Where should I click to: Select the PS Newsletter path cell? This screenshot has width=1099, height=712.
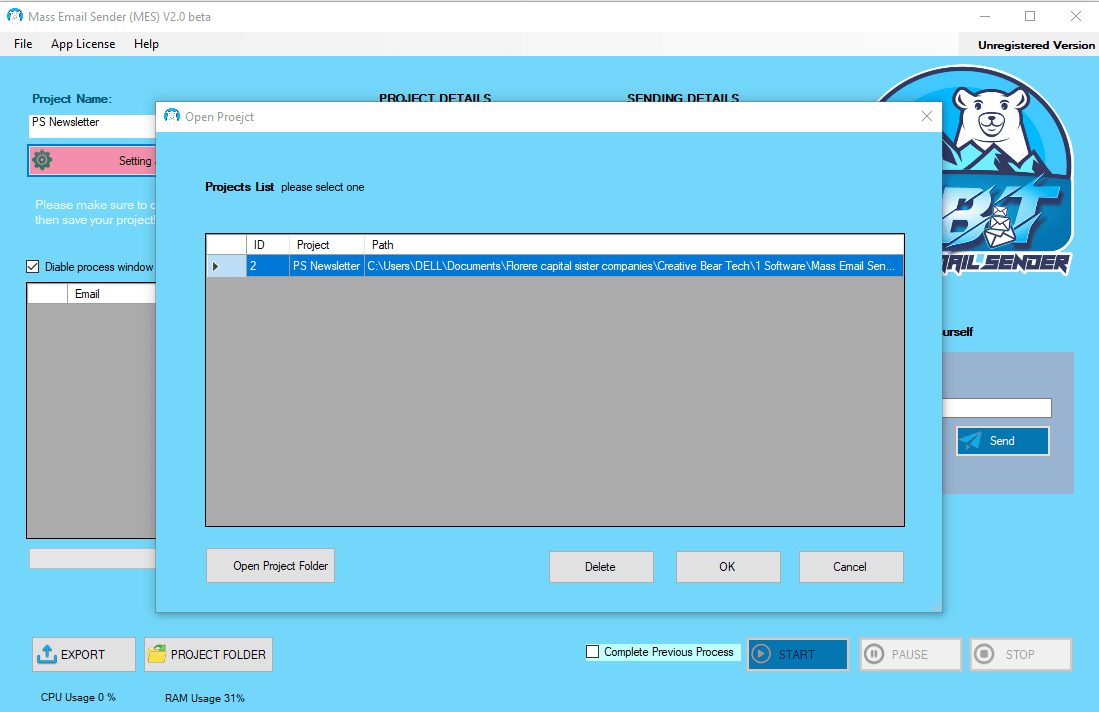pos(633,266)
